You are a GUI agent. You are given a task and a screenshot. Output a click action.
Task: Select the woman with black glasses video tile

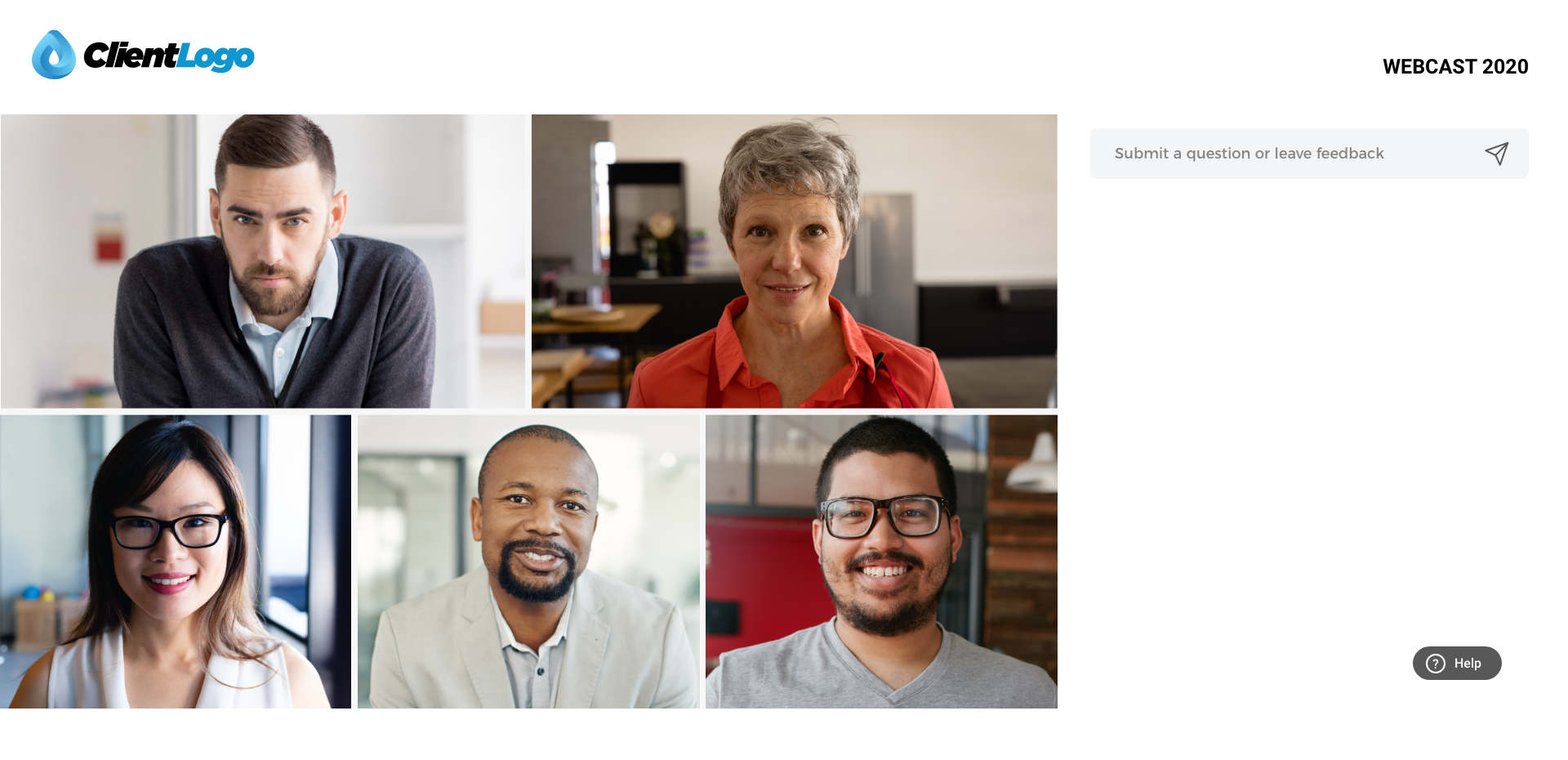[x=176, y=561]
